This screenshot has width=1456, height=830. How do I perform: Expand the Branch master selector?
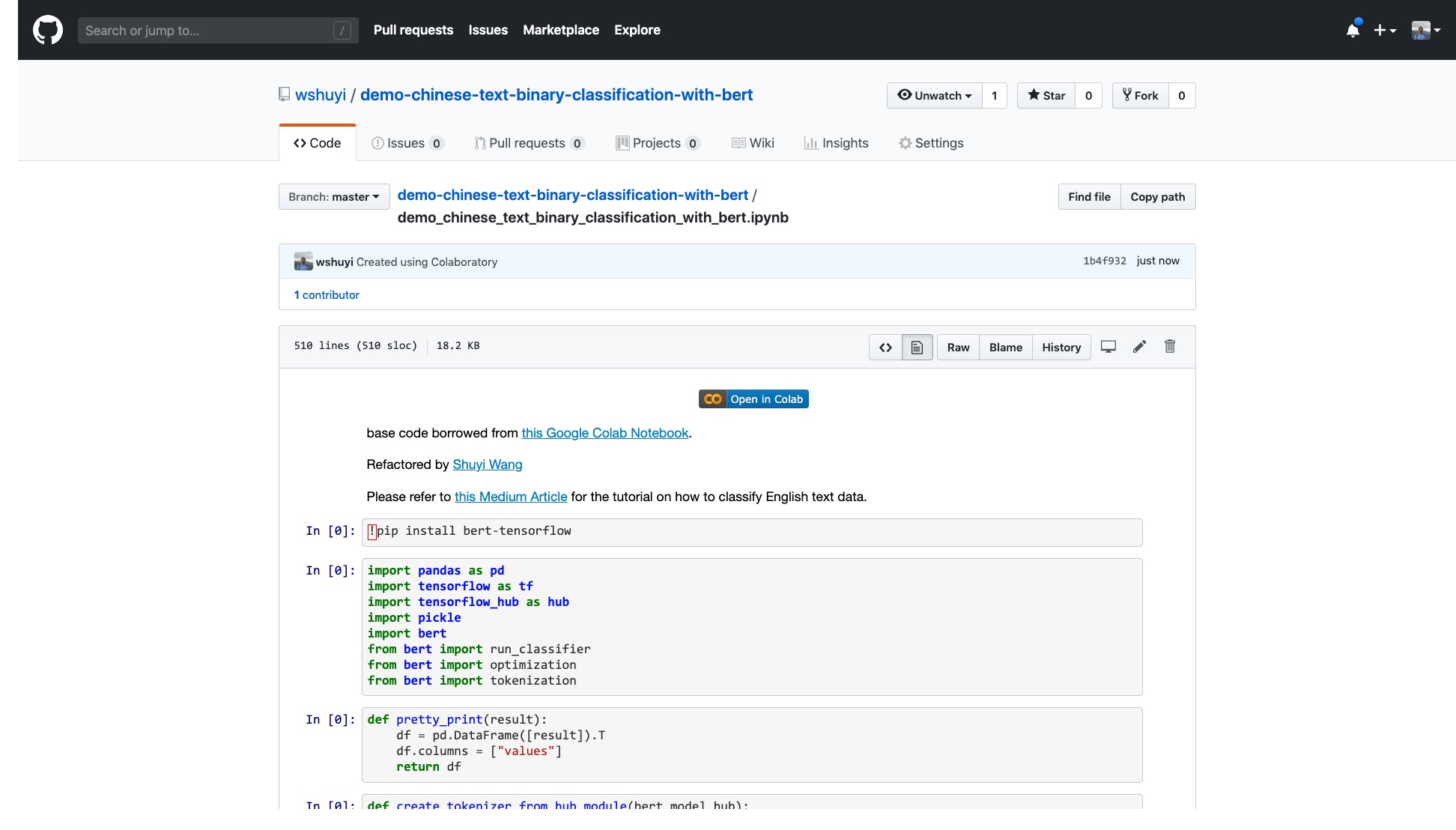point(334,197)
